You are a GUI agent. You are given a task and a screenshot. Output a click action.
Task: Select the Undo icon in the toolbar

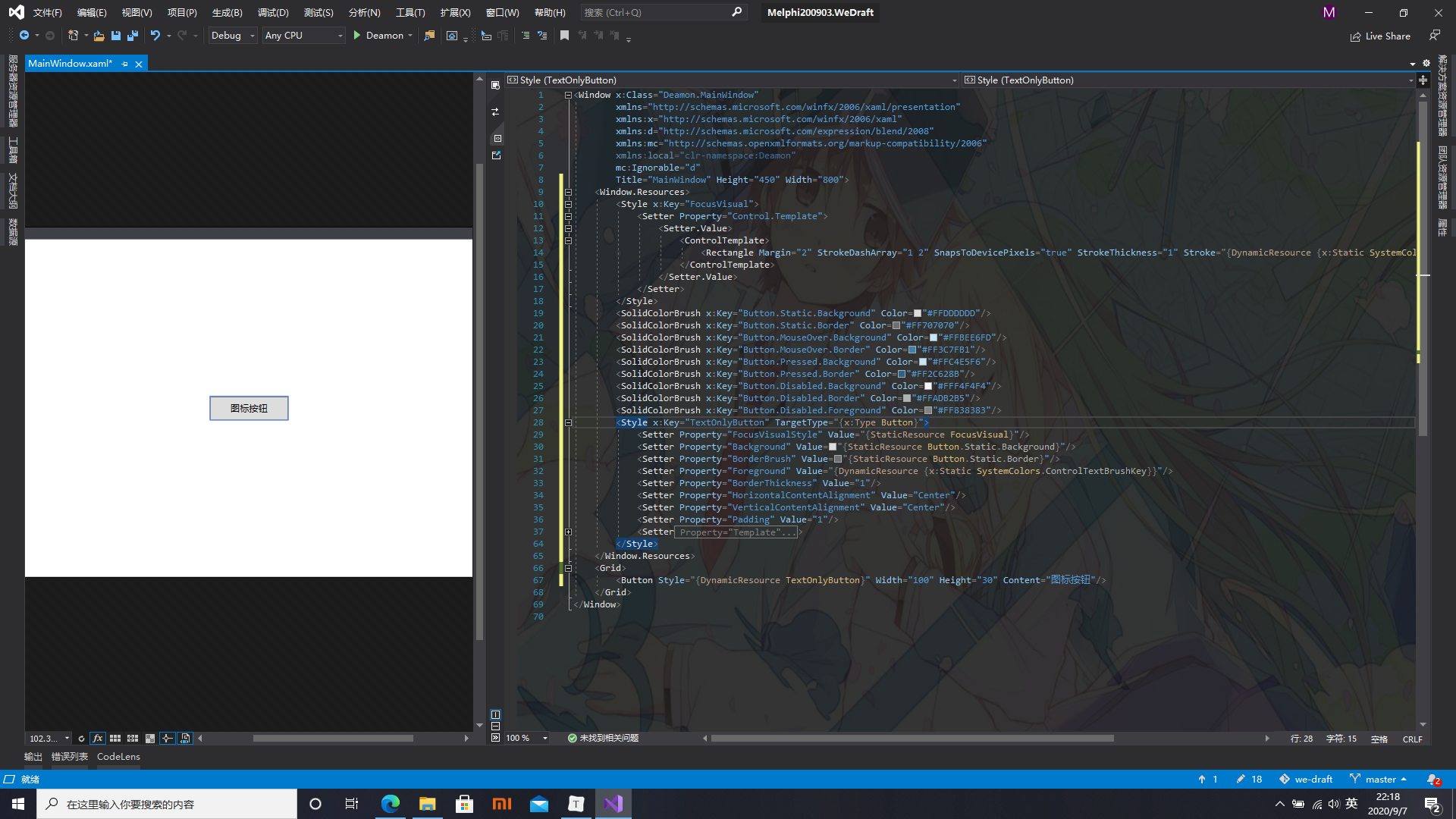(156, 35)
